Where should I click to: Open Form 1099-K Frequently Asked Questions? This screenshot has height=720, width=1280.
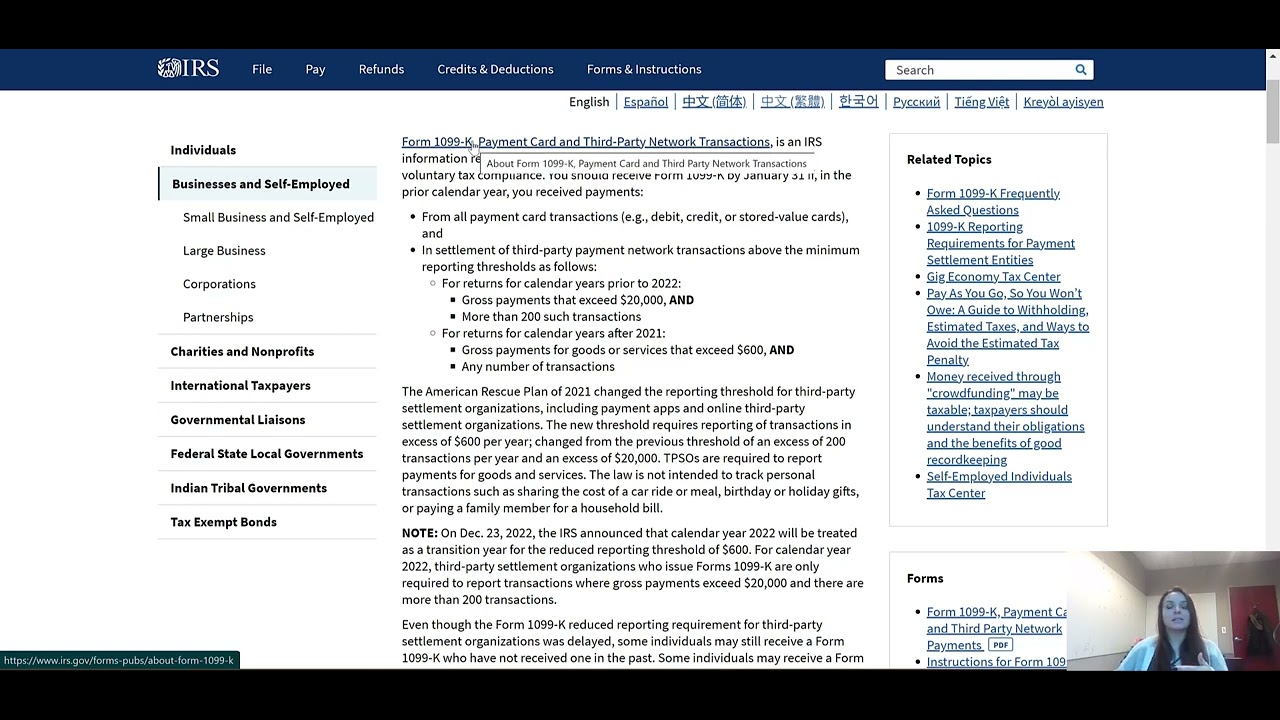pyautogui.click(x=993, y=201)
